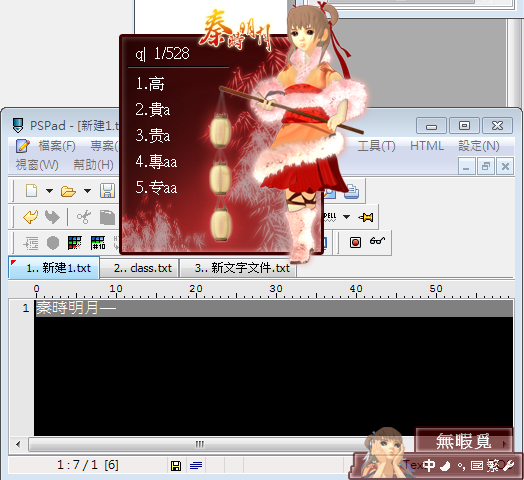This screenshot has width=524, height=480.
Task: Switch to the class.txt tab
Action: (140, 268)
